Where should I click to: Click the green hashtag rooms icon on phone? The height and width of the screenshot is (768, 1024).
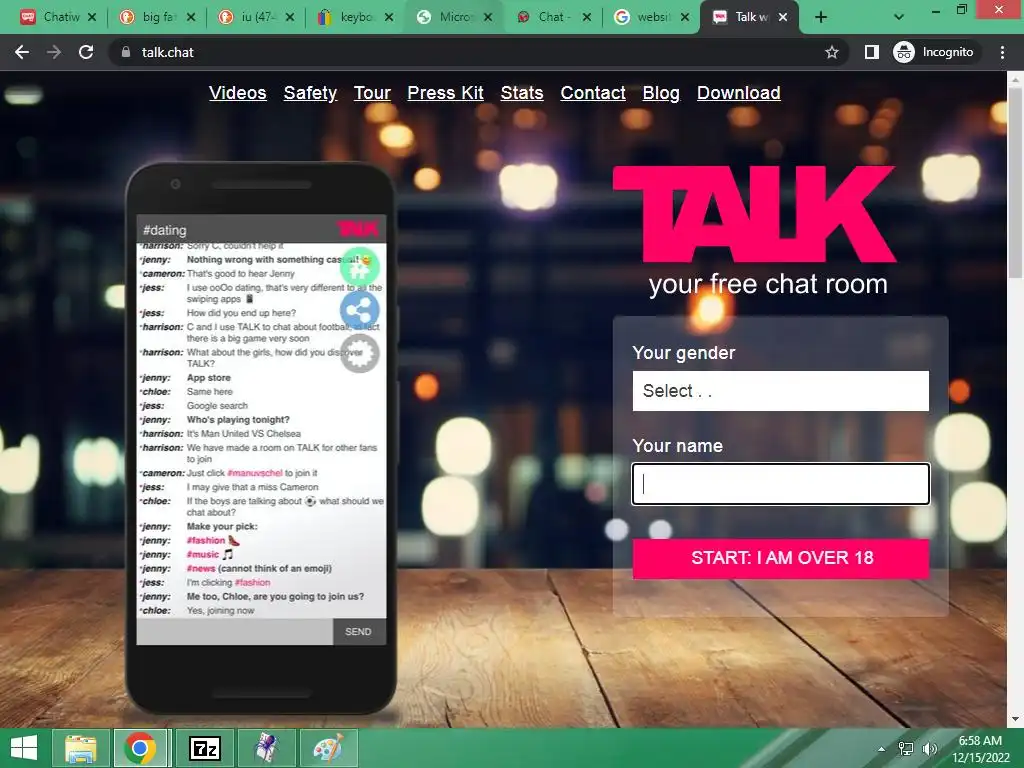[x=360, y=266]
